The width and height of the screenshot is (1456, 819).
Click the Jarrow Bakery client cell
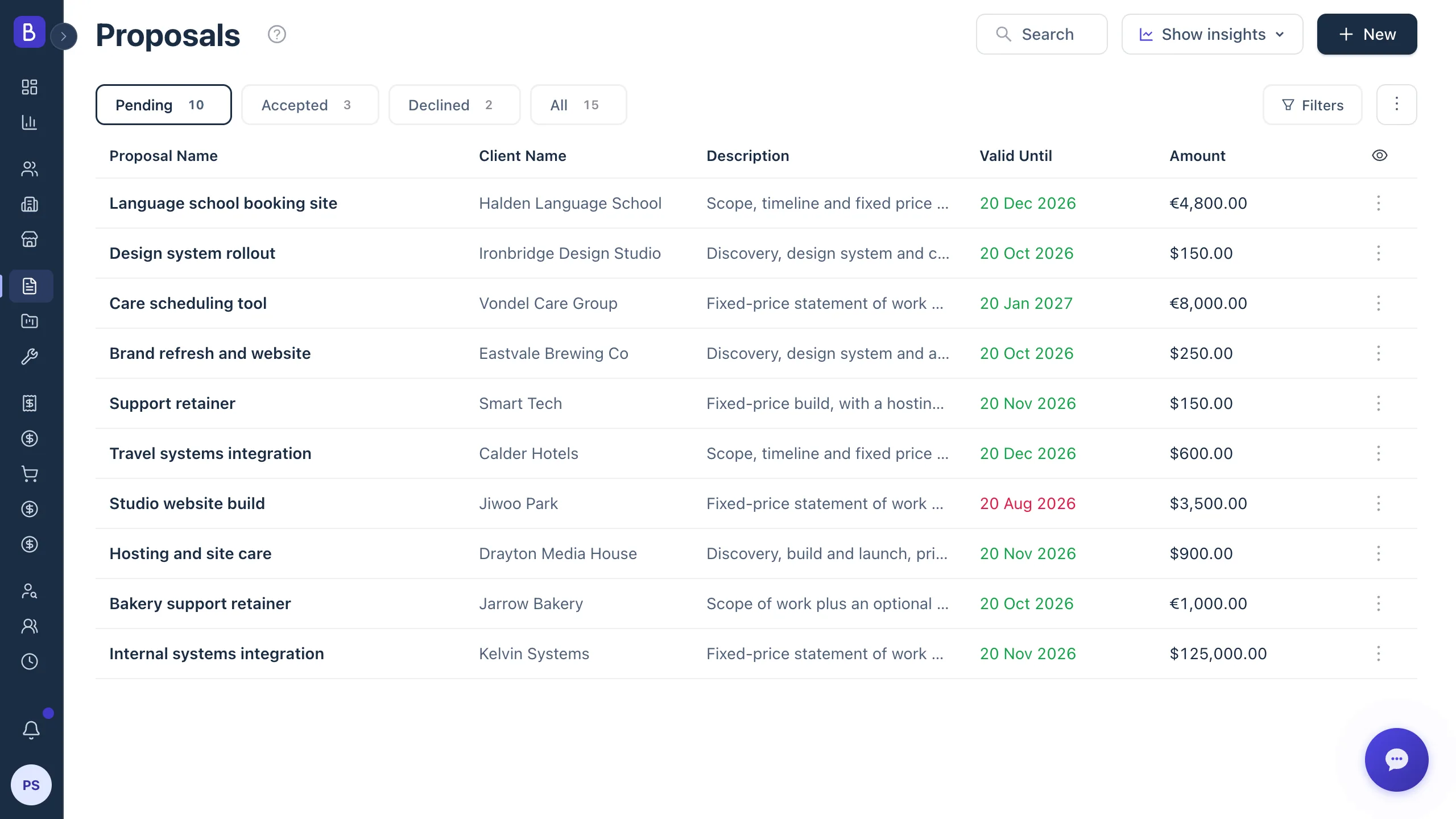pyautogui.click(x=531, y=603)
